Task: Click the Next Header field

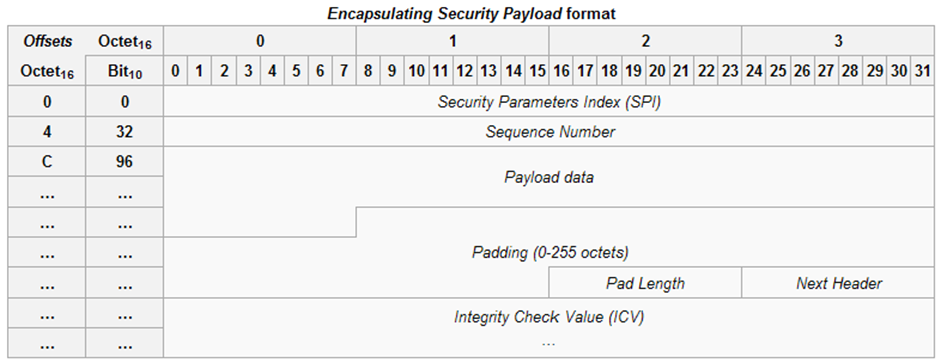Action: [x=838, y=283]
